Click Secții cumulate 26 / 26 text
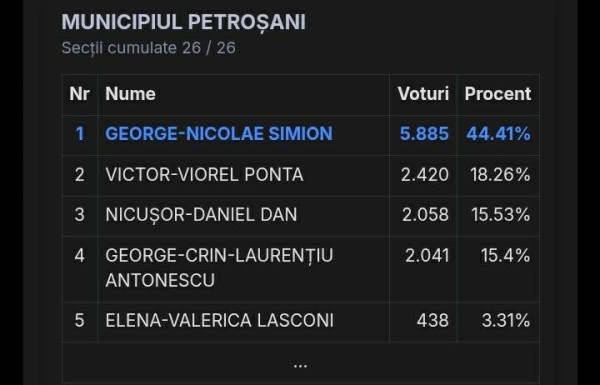This screenshot has height=385, width=600. (x=148, y=48)
